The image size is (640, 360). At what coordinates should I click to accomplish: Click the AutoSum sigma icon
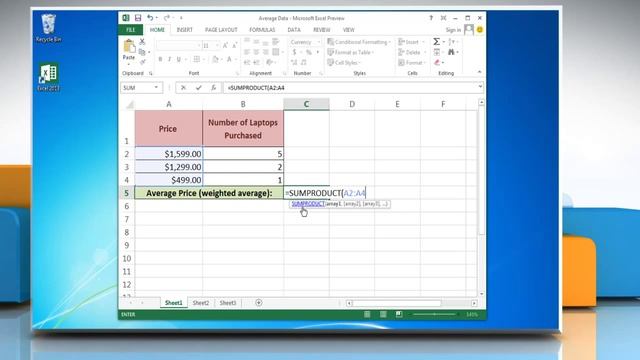(x=436, y=42)
